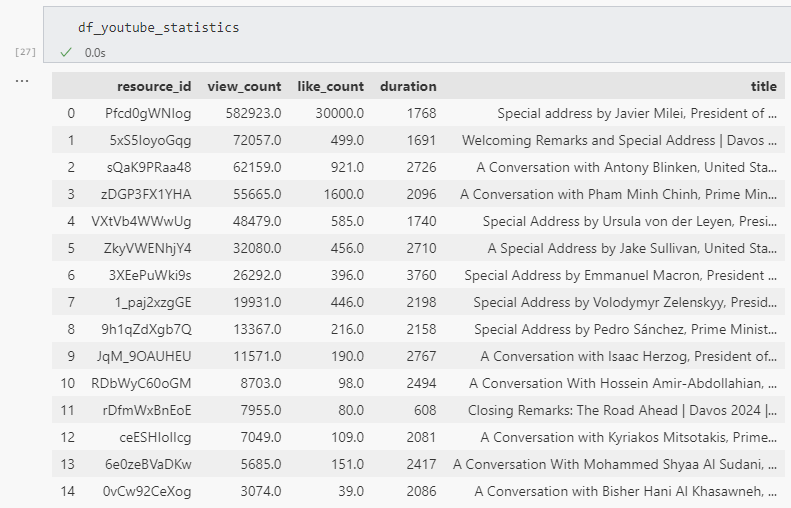Viewport: 791px width, 508px height.
Task: Click the duration value 1768
Action: [x=422, y=114]
